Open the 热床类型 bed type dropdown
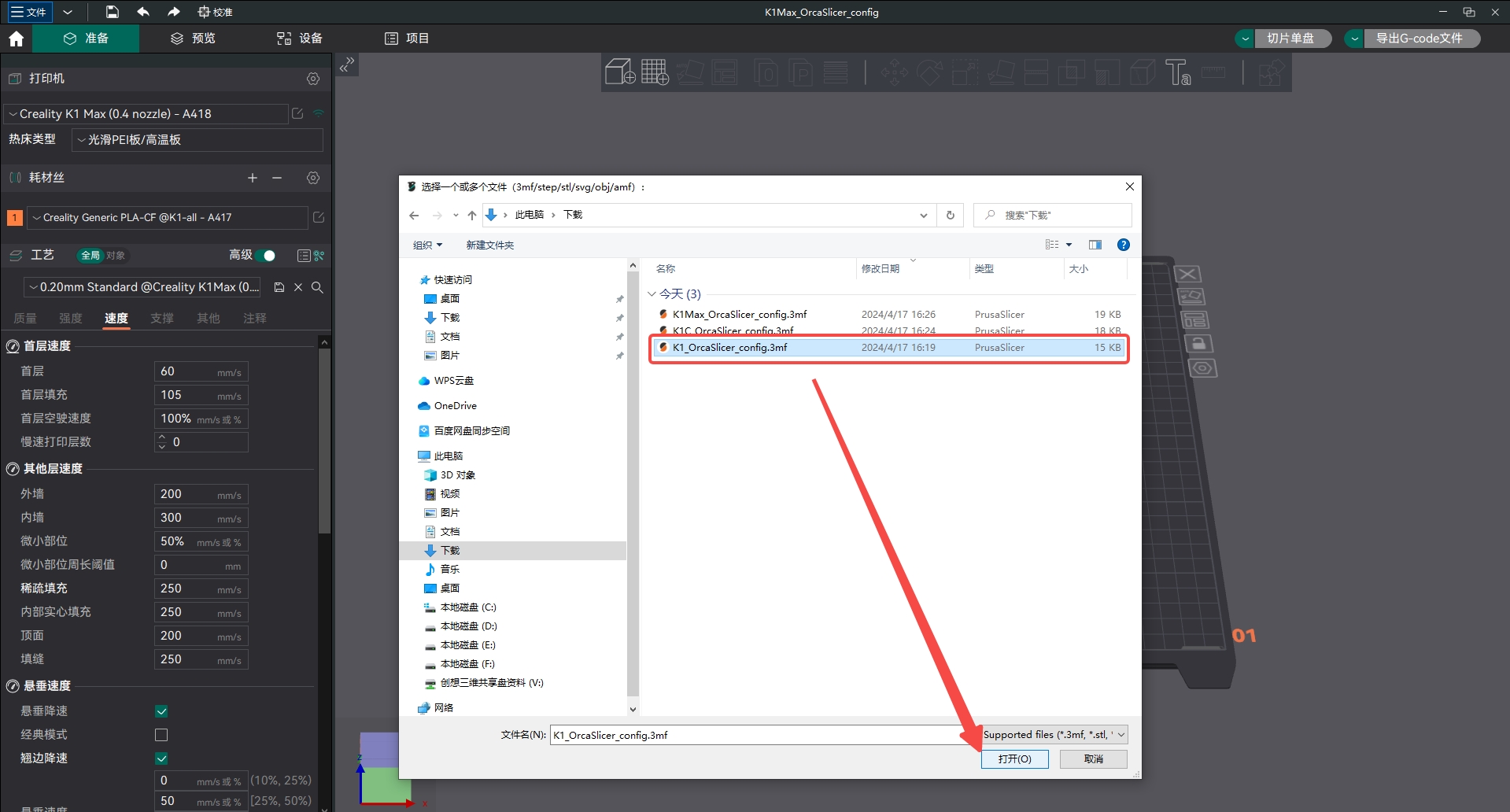1510x812 pixels. tap(197, 139)
